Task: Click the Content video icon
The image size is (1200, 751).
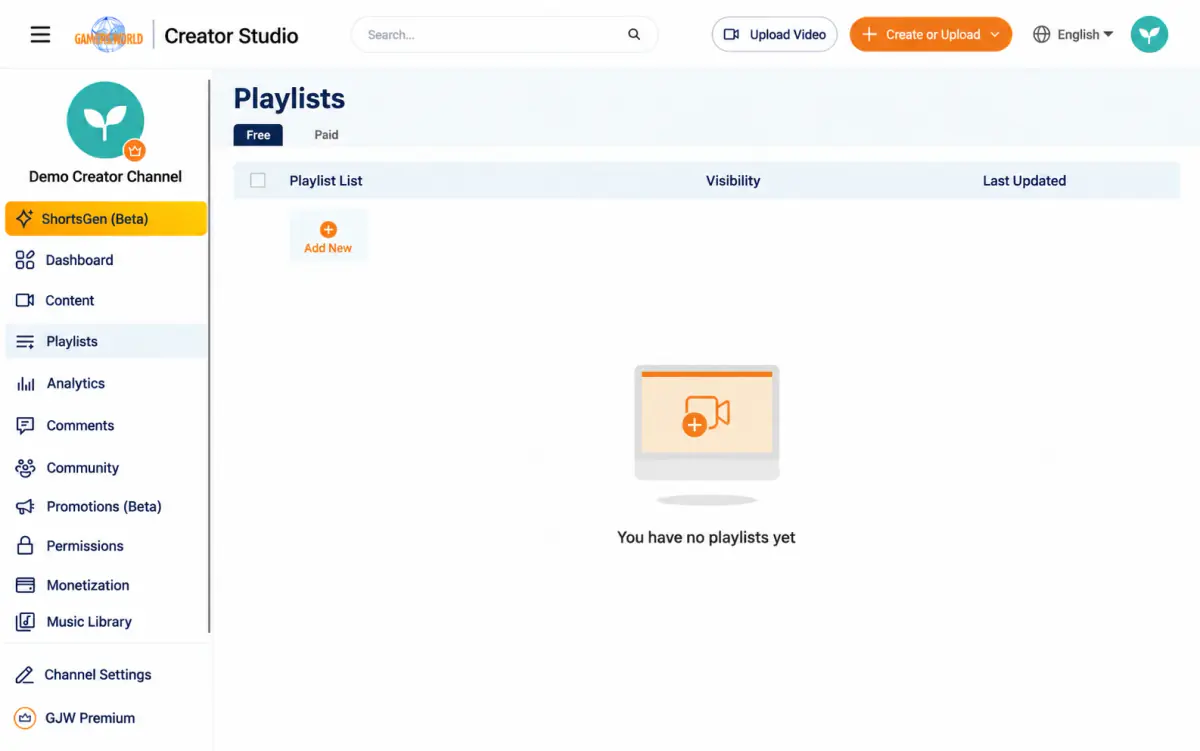Action: click(x=25, y=300)
